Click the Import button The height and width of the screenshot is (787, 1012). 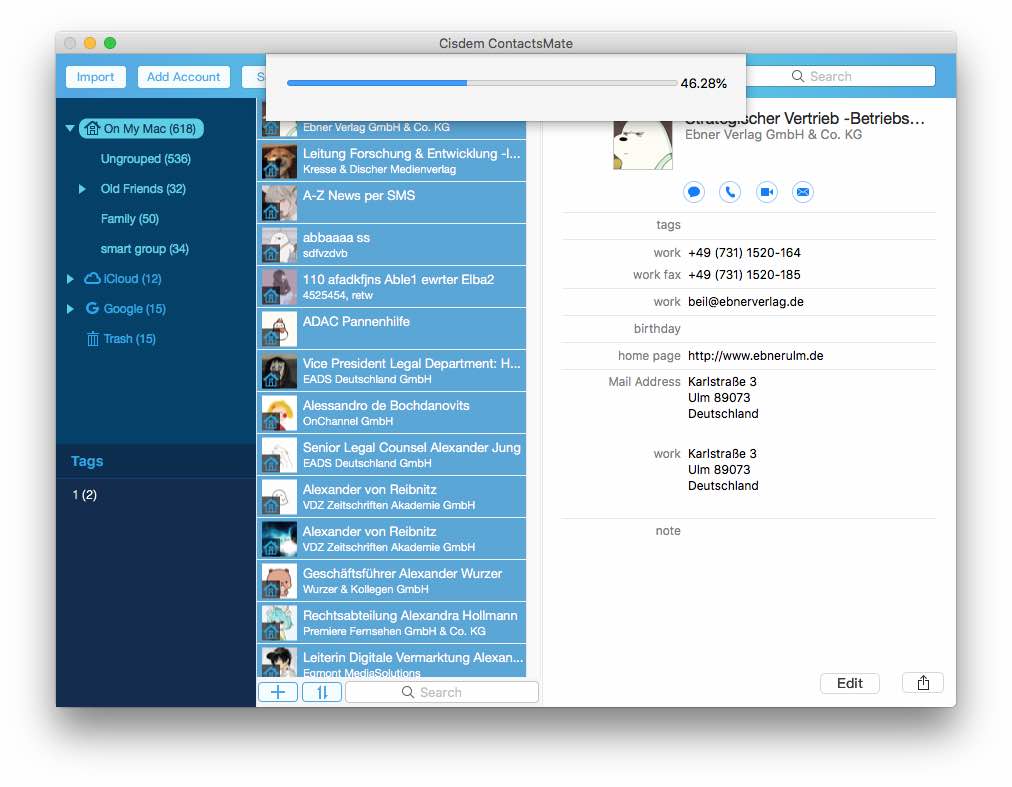coord(96,77)
